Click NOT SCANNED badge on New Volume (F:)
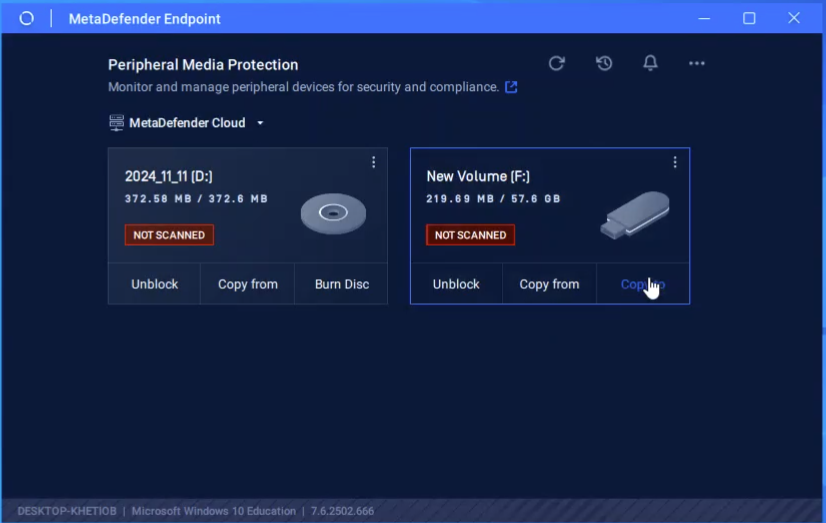 click(x=470, y=235)
